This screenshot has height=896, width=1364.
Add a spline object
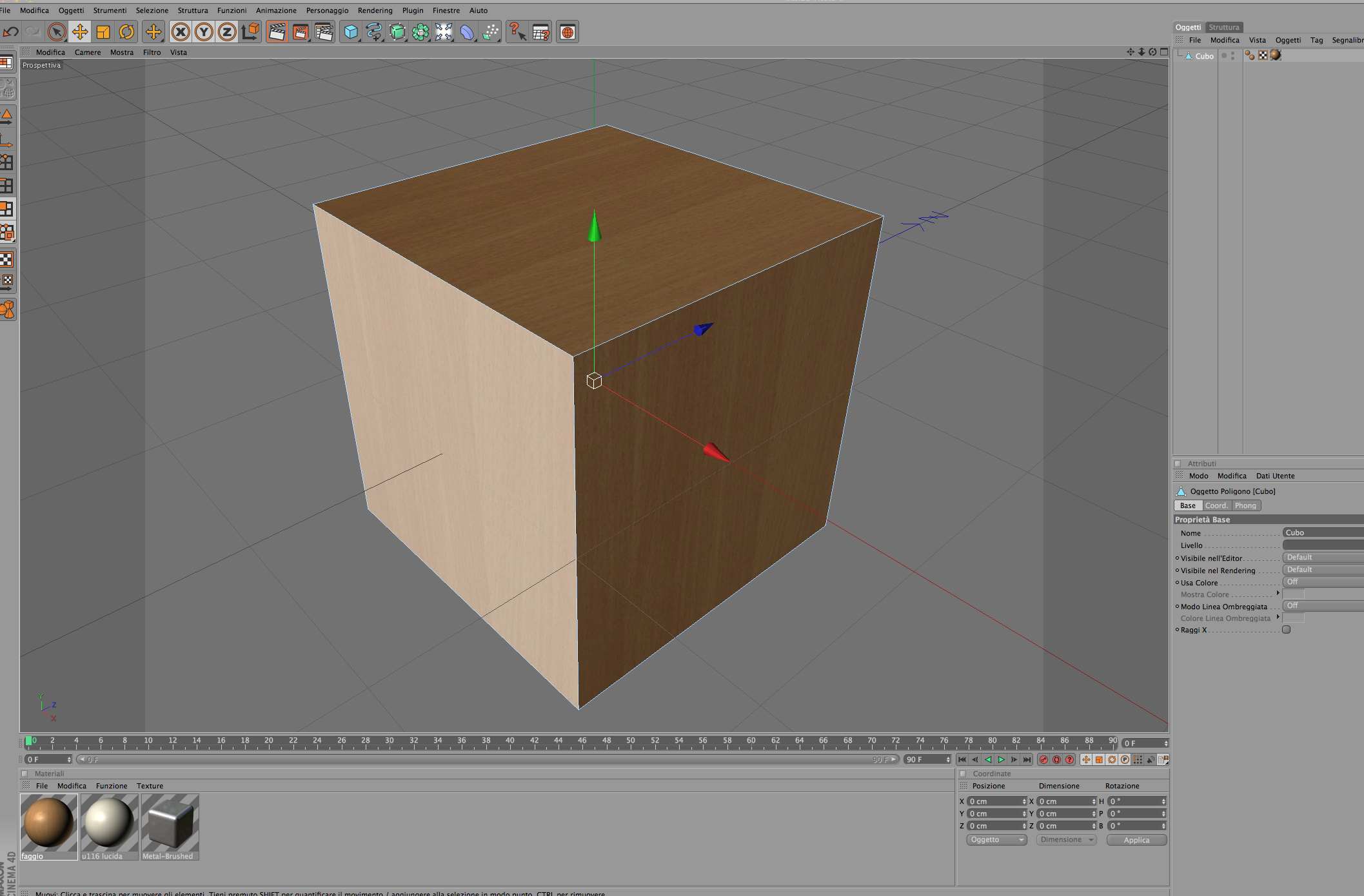click(374, 32)
